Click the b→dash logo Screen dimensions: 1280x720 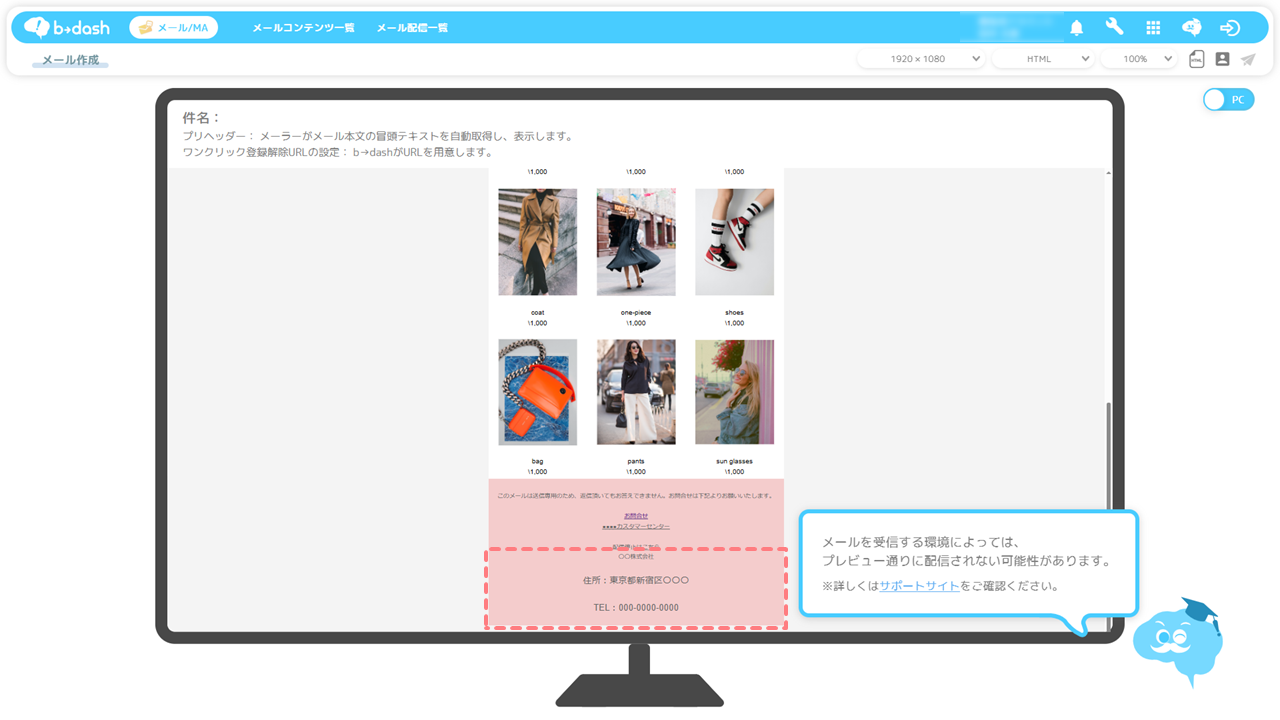(67, 27)
